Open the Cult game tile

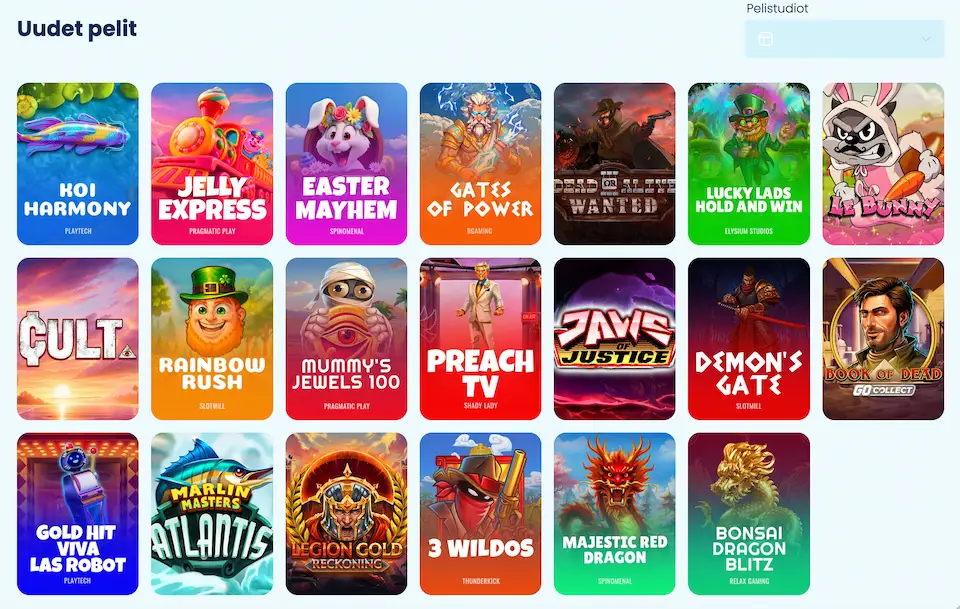[78, 339]
